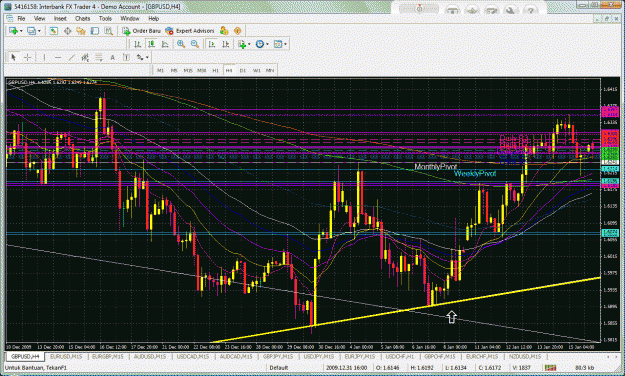Expand the Periods dropdown arrow
625x376 pixels.
[267, 44]
